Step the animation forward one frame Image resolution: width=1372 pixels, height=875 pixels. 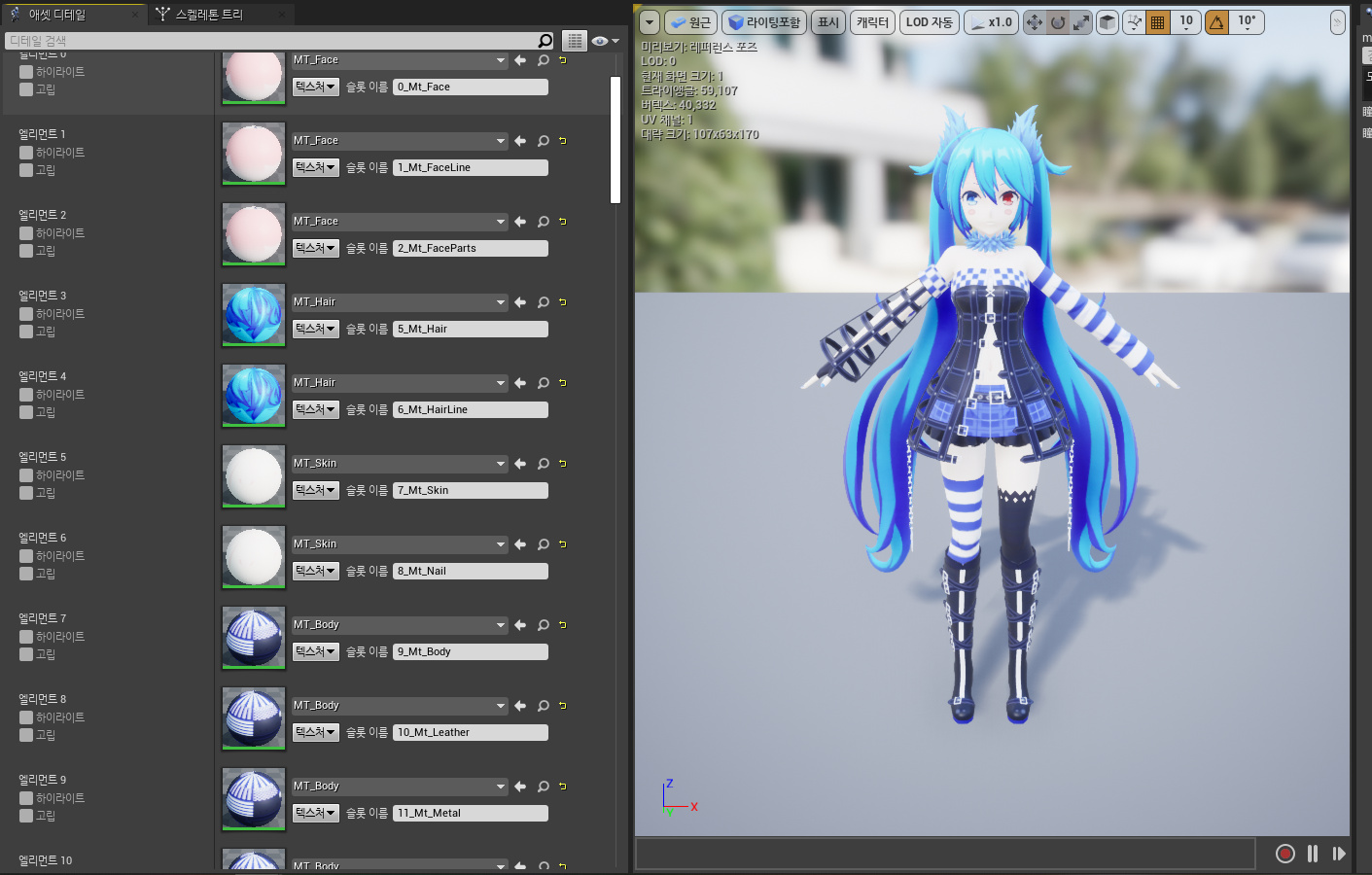(x=1339, y=854)
